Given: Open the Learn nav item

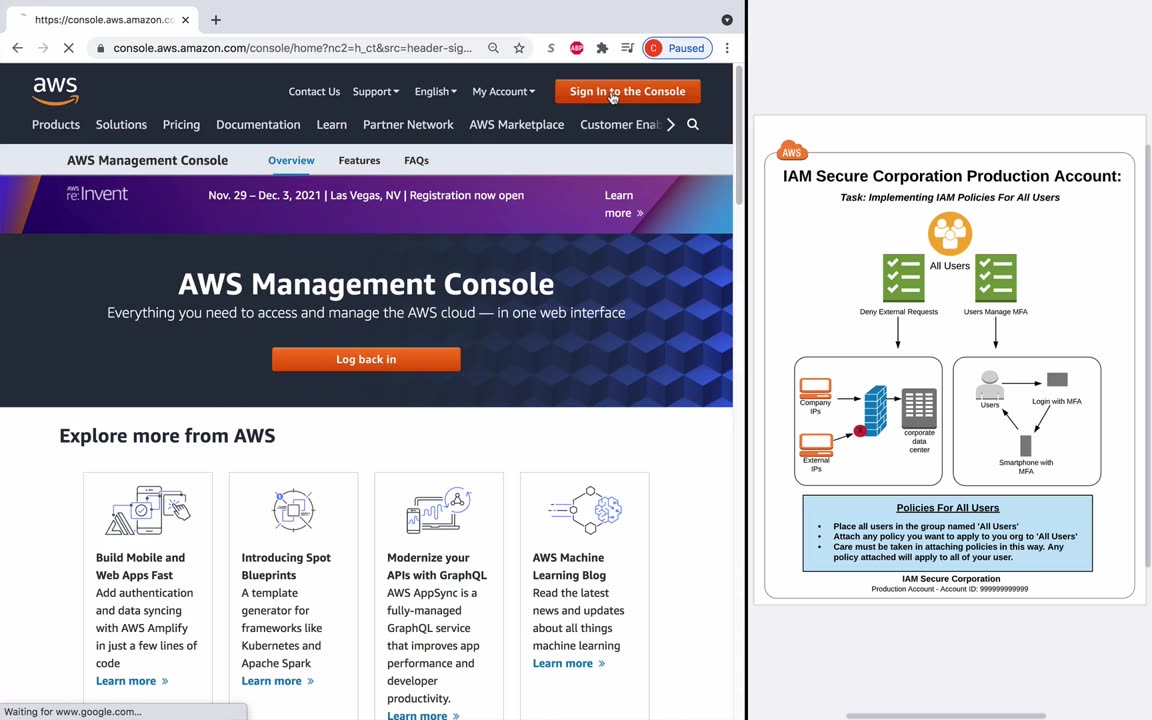Looking at the screenshot, I should click(331, 124).
